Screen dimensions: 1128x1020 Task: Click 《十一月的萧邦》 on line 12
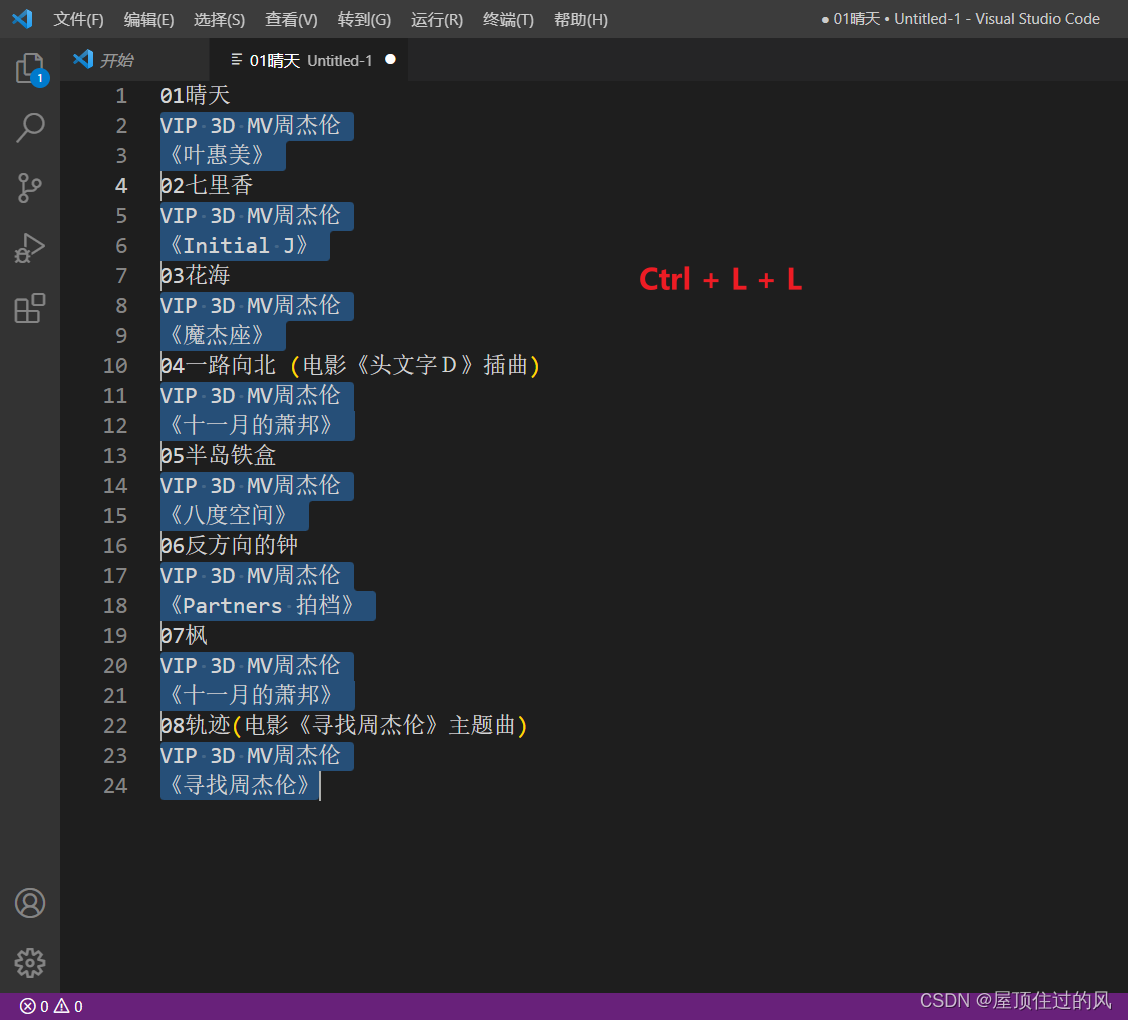(x=250, y=425)
